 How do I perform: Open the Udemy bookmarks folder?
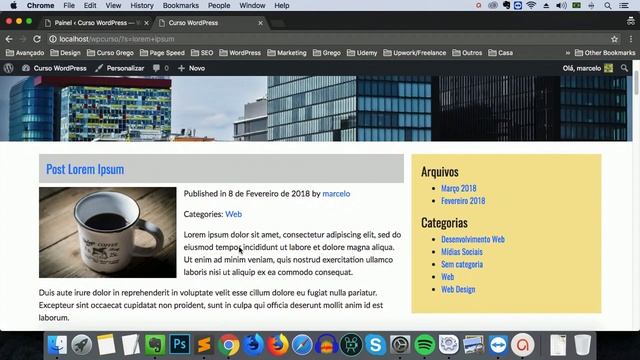point(362,53)
